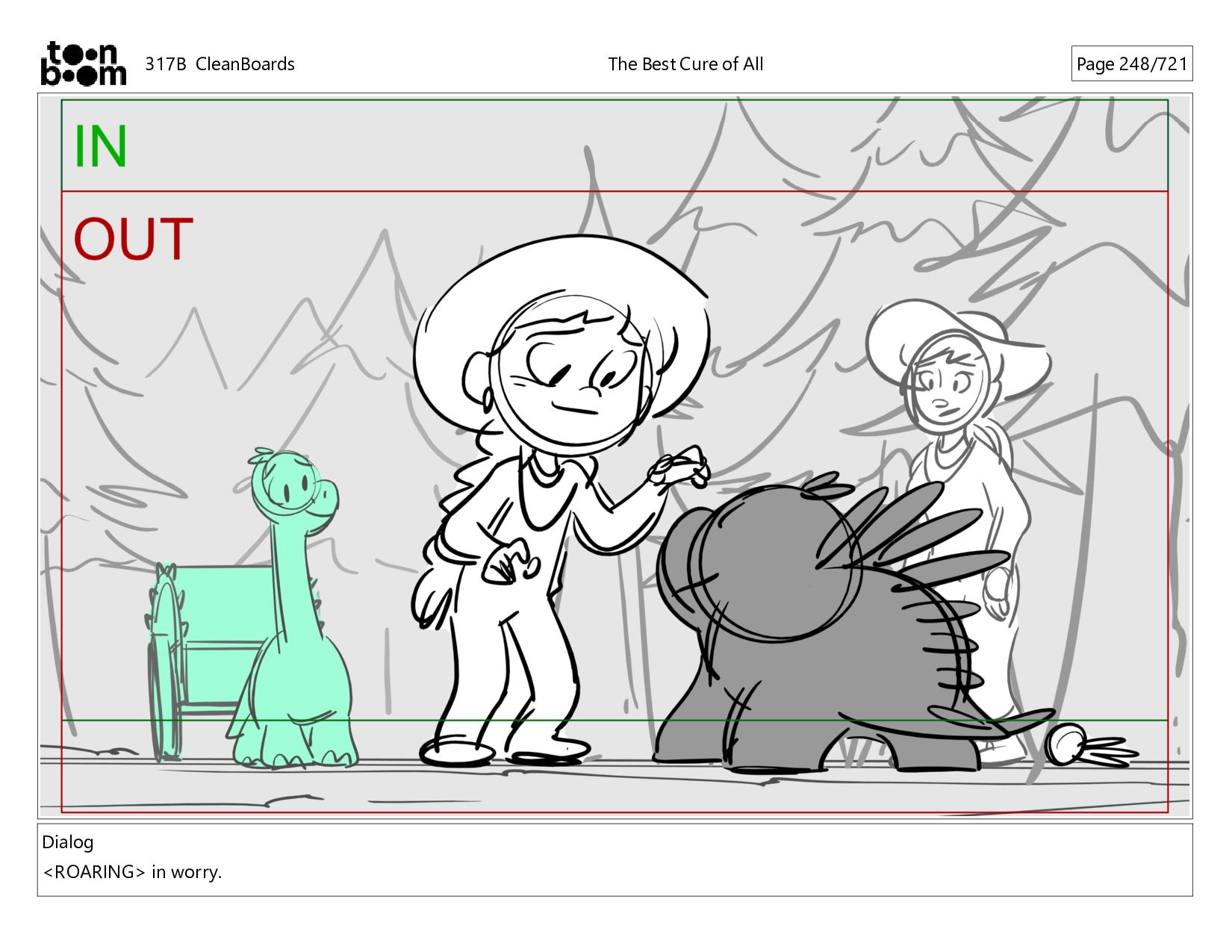Image resolution: width=1232 pixels, height=952 pixels.
Task: Click the 'Dialog' caption heading
Action: point(68,842)
